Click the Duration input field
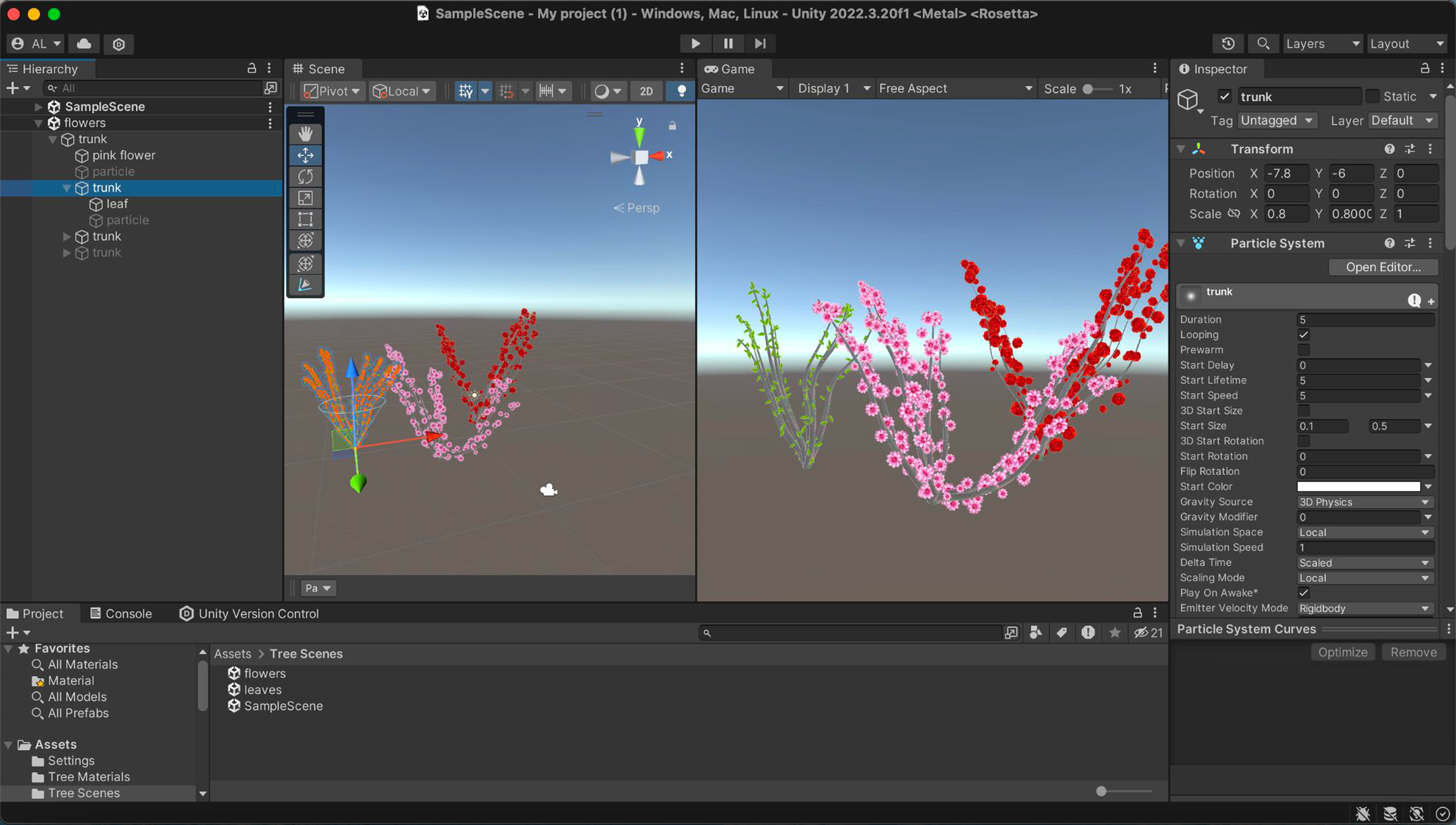Screen dimensions: 1456x825 [1365, 320]
